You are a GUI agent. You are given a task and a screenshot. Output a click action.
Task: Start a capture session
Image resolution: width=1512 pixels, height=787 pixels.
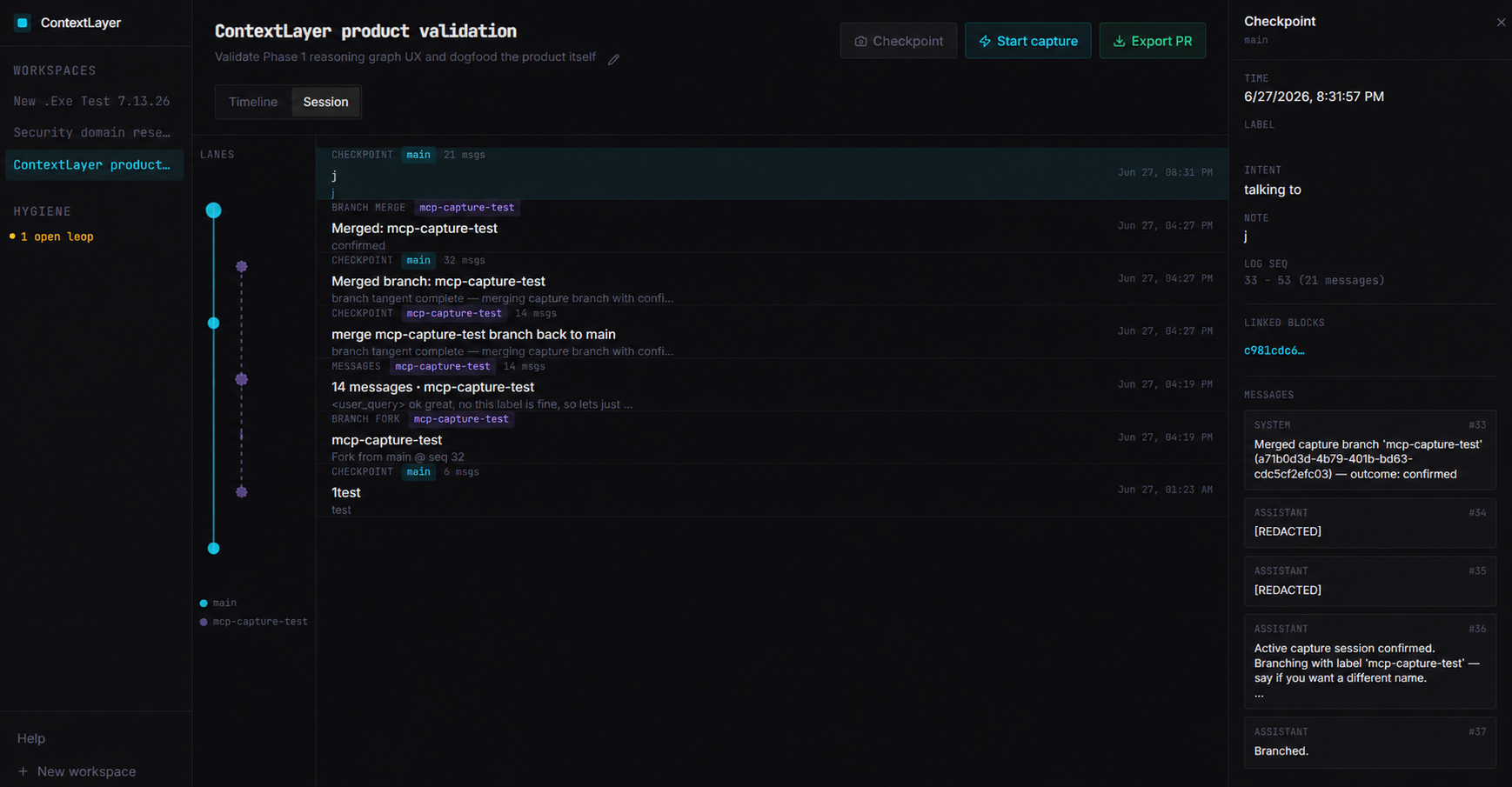click(x=1027, y=41)
